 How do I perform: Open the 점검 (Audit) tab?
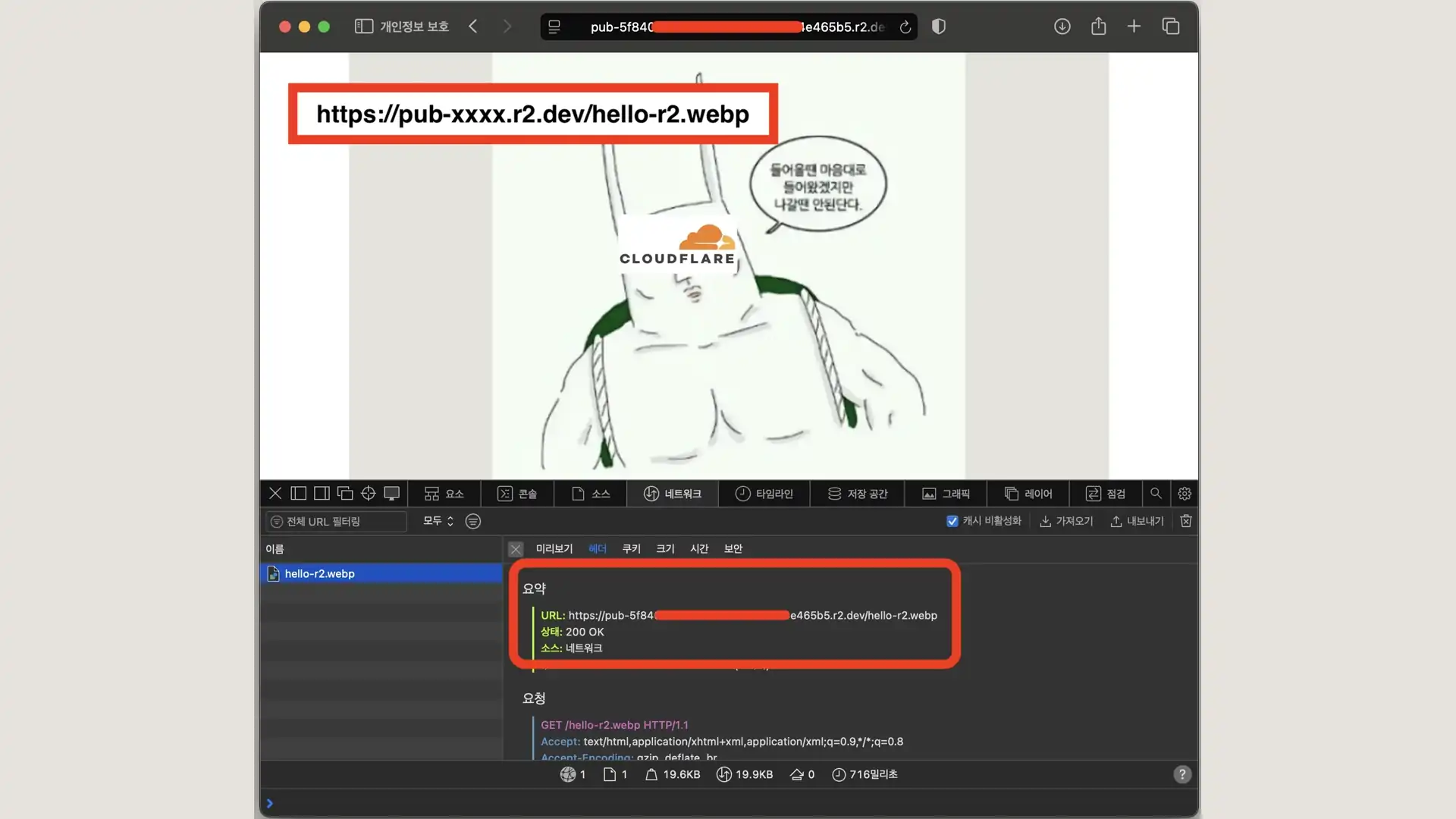1106,494
